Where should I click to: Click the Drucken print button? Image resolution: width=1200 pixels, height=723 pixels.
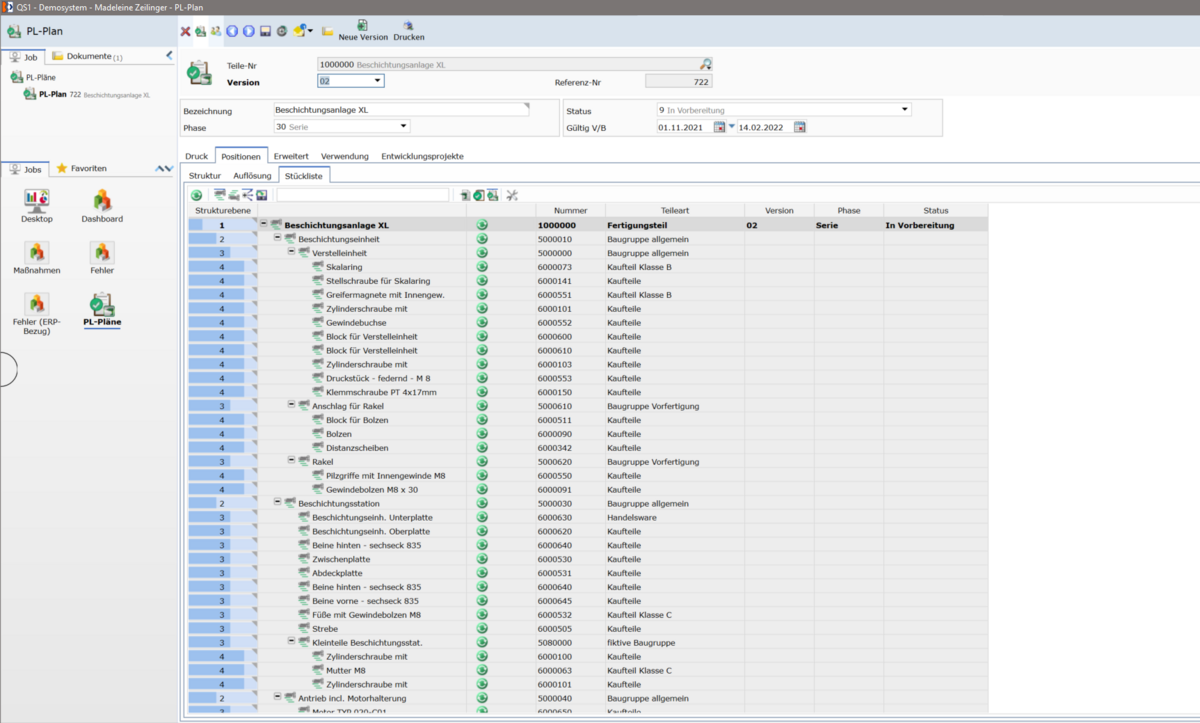tap(408, 31)
